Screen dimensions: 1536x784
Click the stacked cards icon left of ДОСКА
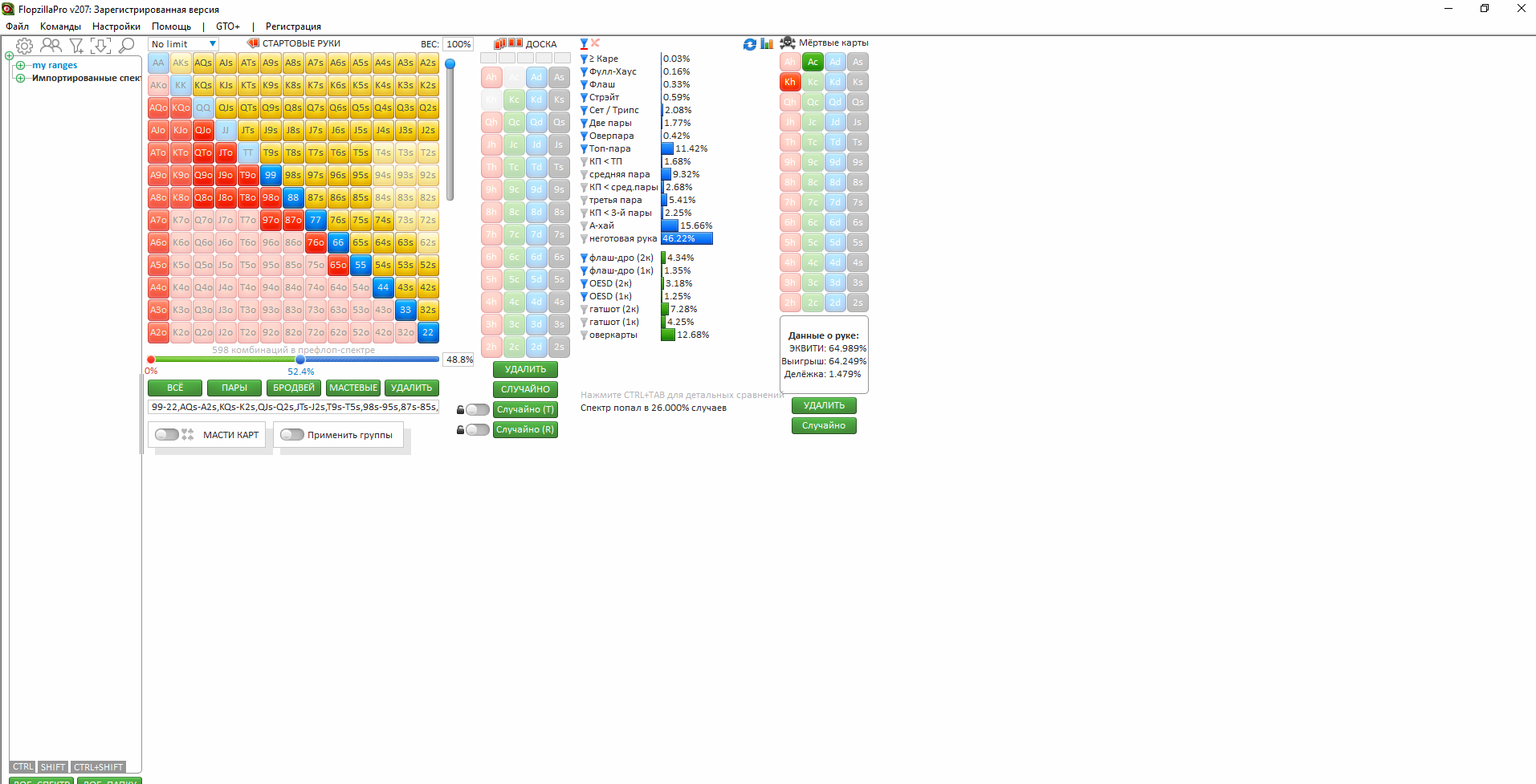[x=500, y=43]
